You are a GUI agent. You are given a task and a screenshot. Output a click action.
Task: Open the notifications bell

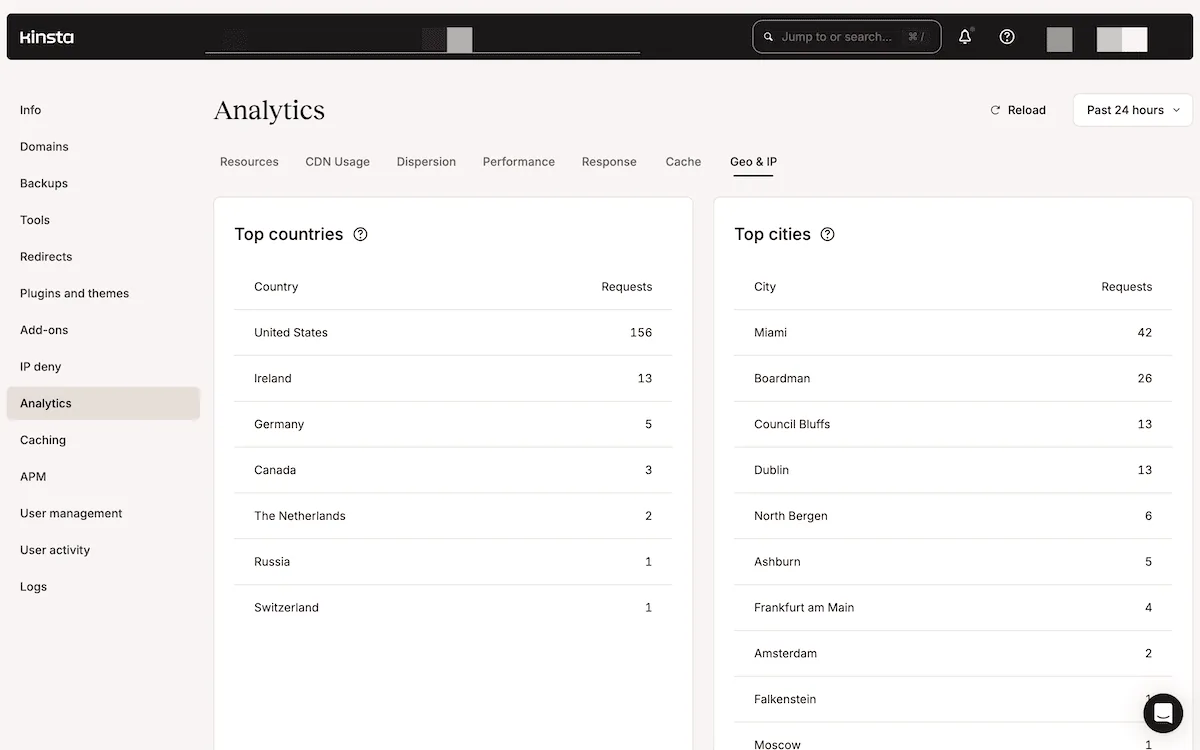click(964, 36)
